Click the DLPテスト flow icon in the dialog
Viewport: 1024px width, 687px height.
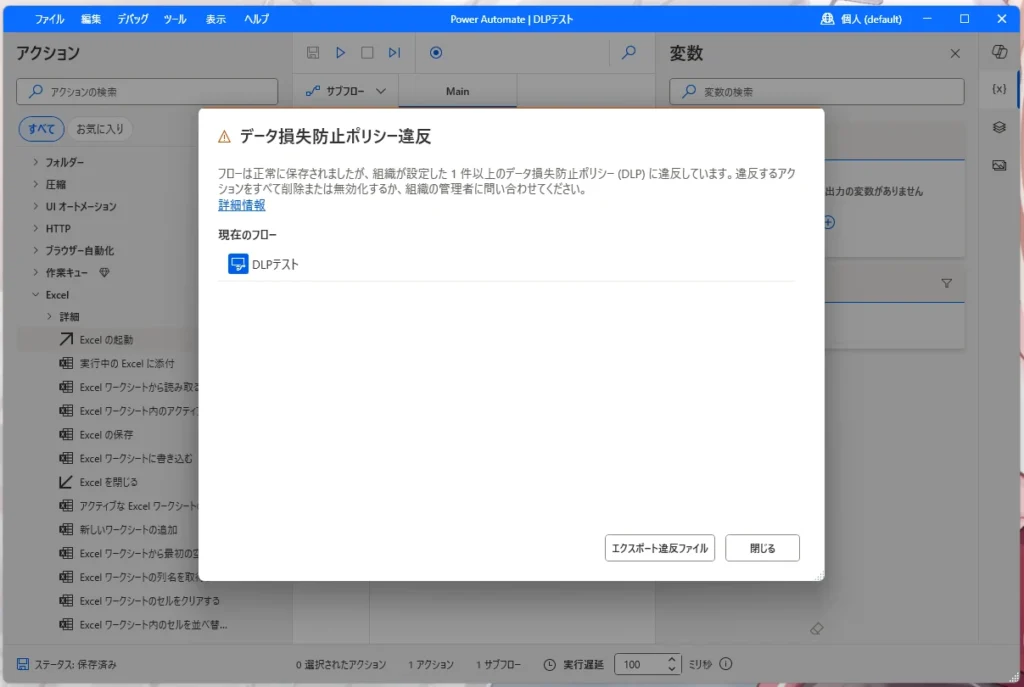[238, 264]
